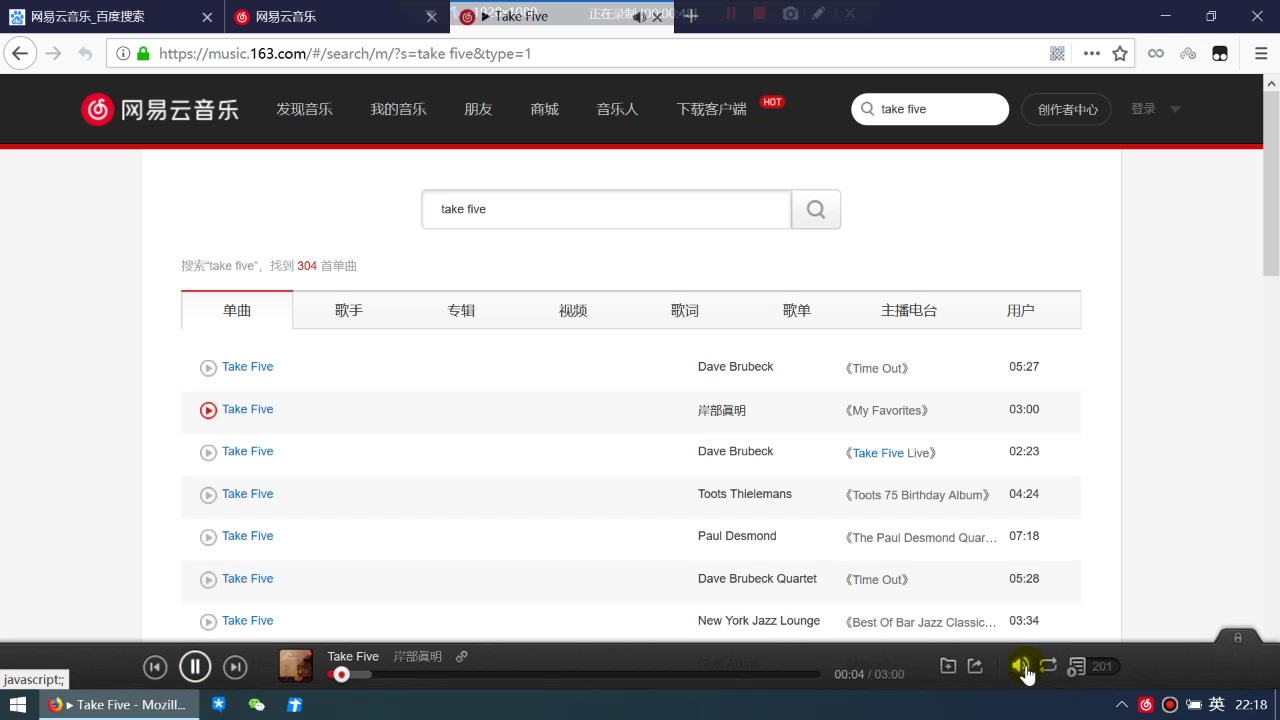Click the song source link icon in player
The height and width of the screenshot is (720, 1280).
click(x=461, y=657)
